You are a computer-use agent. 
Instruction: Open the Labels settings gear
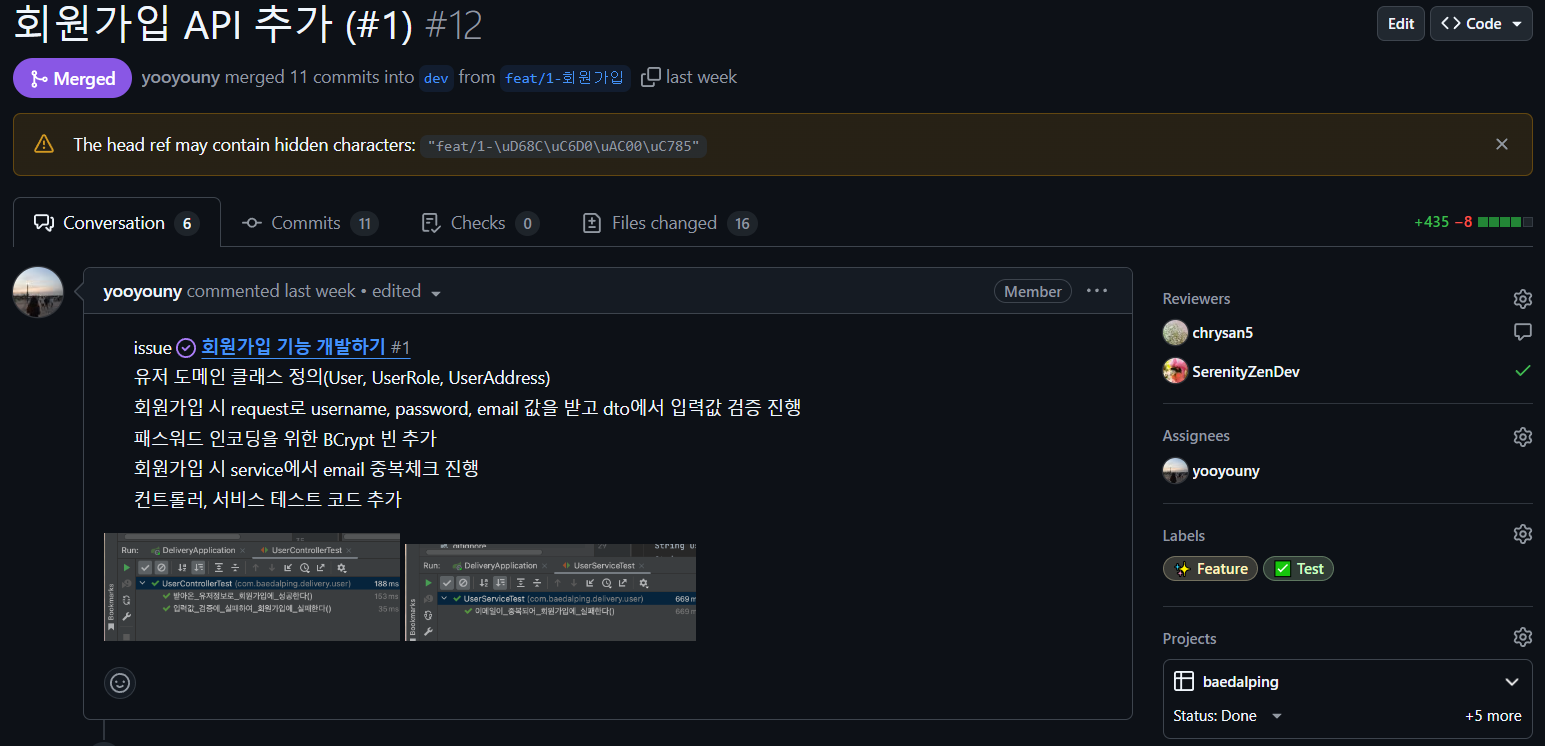coord(1522,534)
